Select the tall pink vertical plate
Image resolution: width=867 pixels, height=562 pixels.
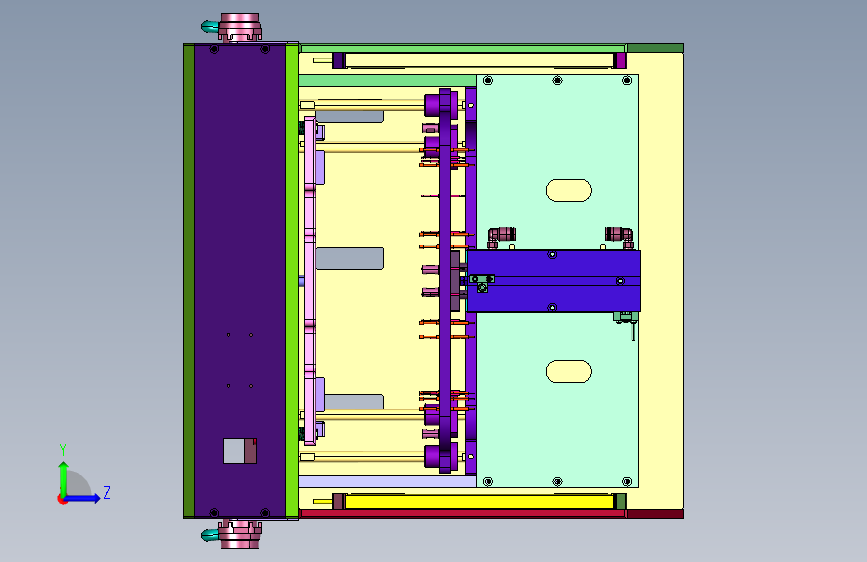[310, 280]
